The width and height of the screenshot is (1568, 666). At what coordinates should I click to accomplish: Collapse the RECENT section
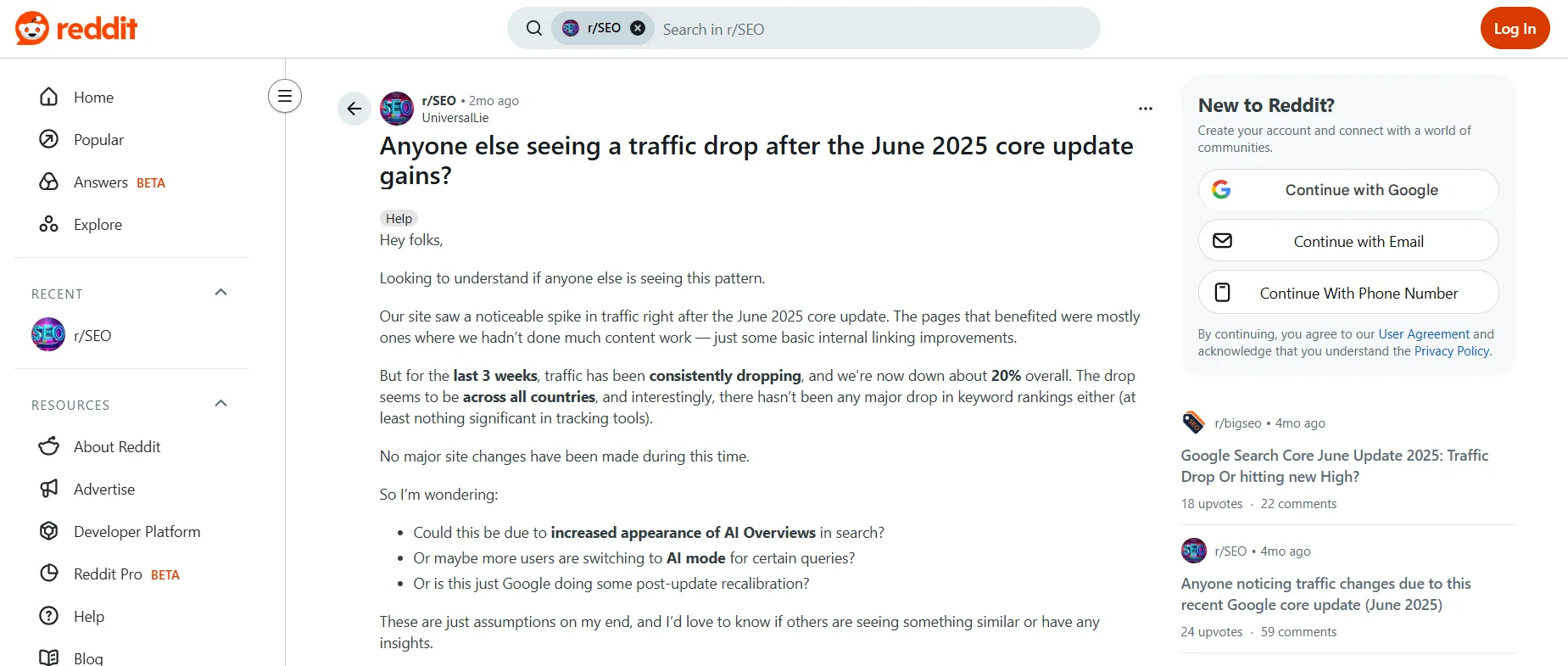(x=220, y=292)
